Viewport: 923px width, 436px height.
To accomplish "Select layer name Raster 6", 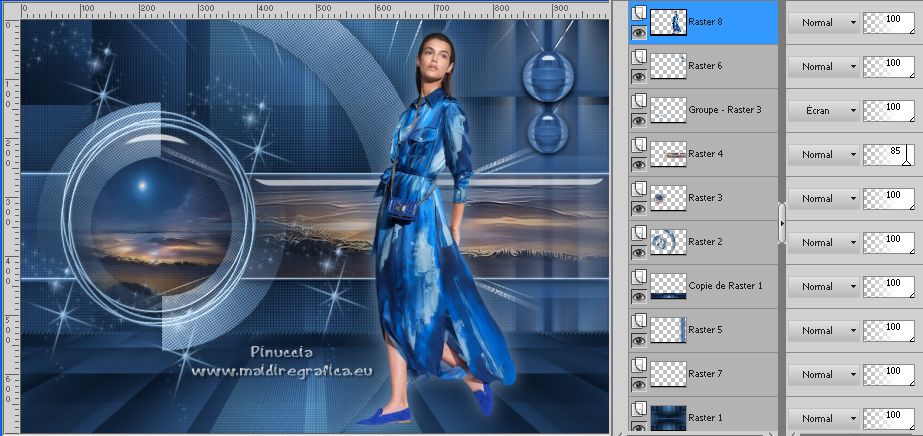I will tap(705, 66).
